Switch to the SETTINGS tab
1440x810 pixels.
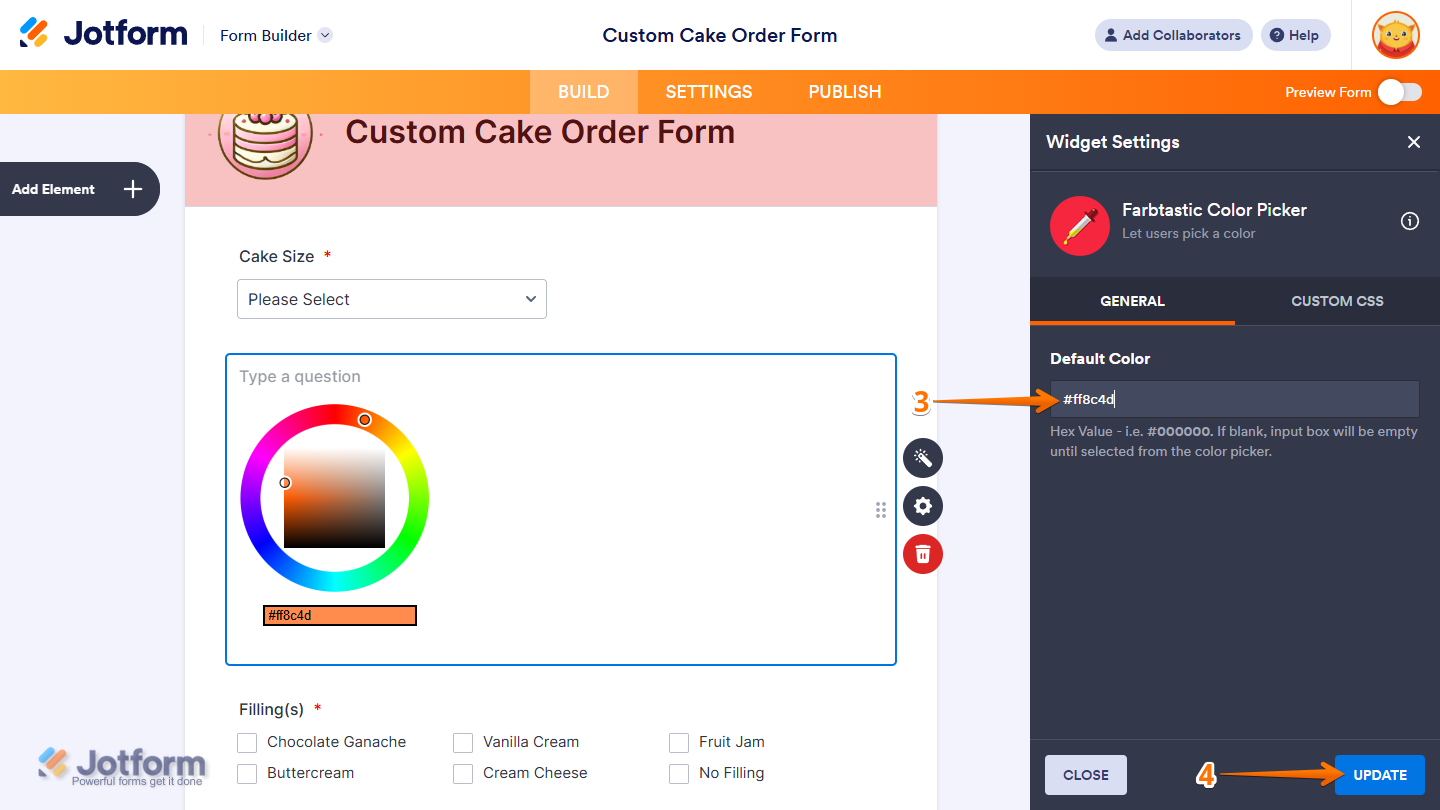click(708, 91)
